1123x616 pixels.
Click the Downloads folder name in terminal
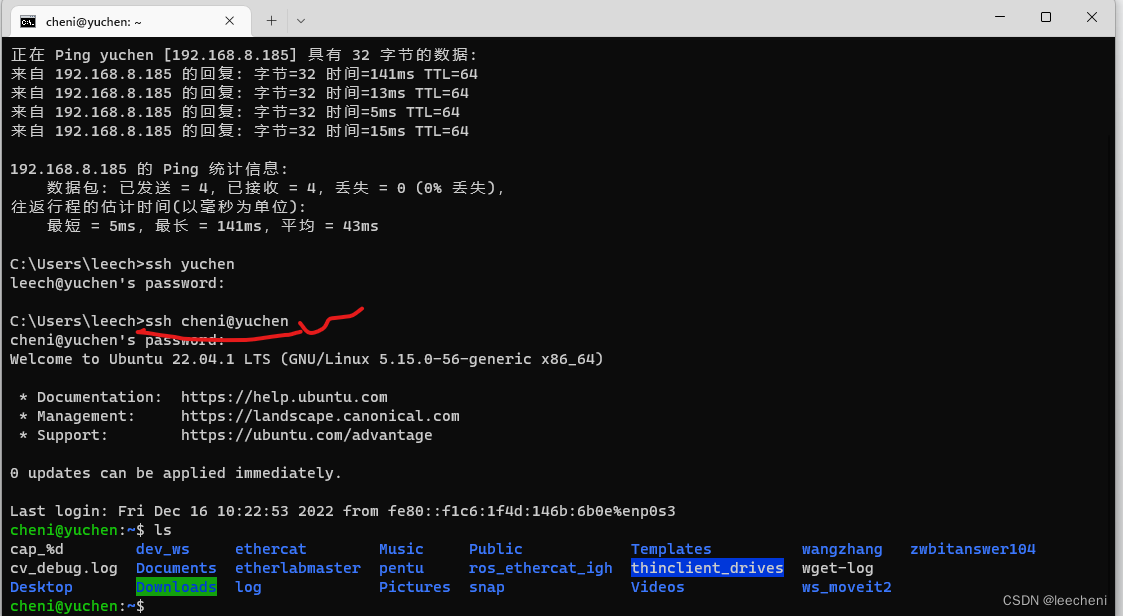pos(176,586)
